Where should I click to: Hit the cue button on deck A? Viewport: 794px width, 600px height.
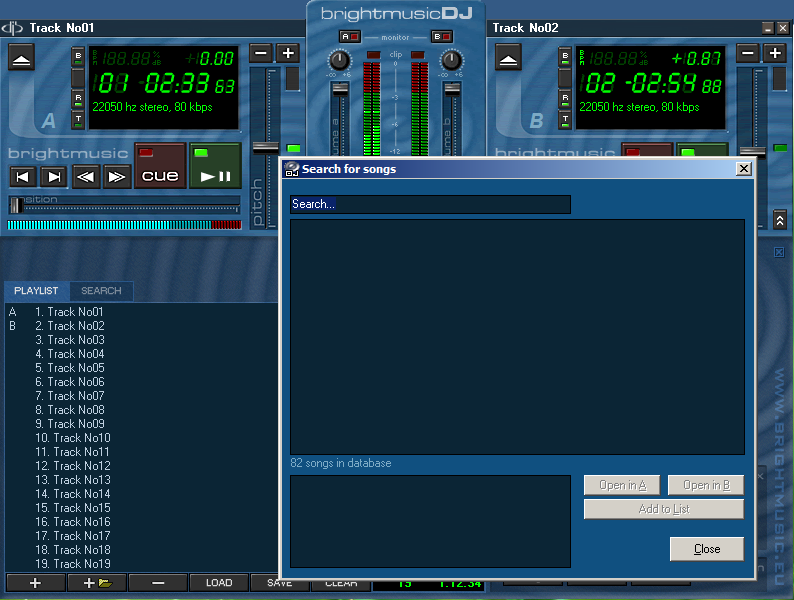(x=160, y=166)
